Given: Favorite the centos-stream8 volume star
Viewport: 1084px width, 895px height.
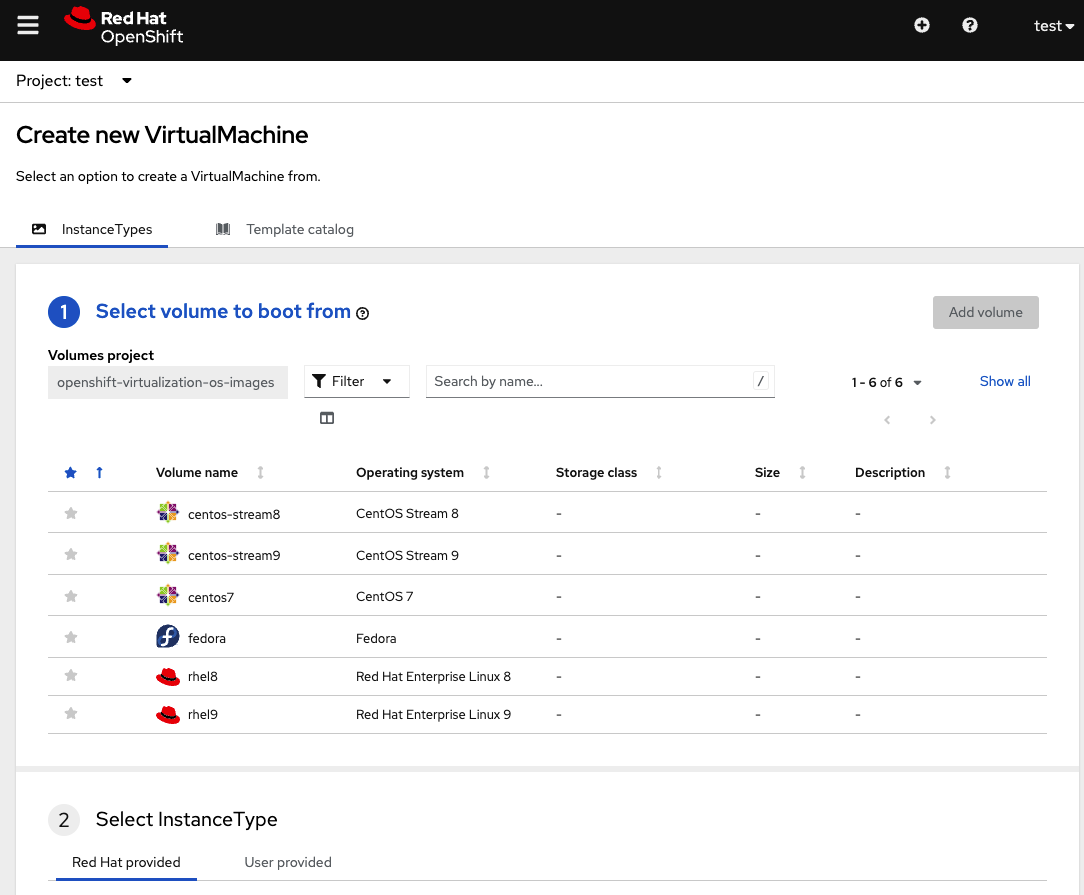Looking at the screenshot, I should point(71,514).
